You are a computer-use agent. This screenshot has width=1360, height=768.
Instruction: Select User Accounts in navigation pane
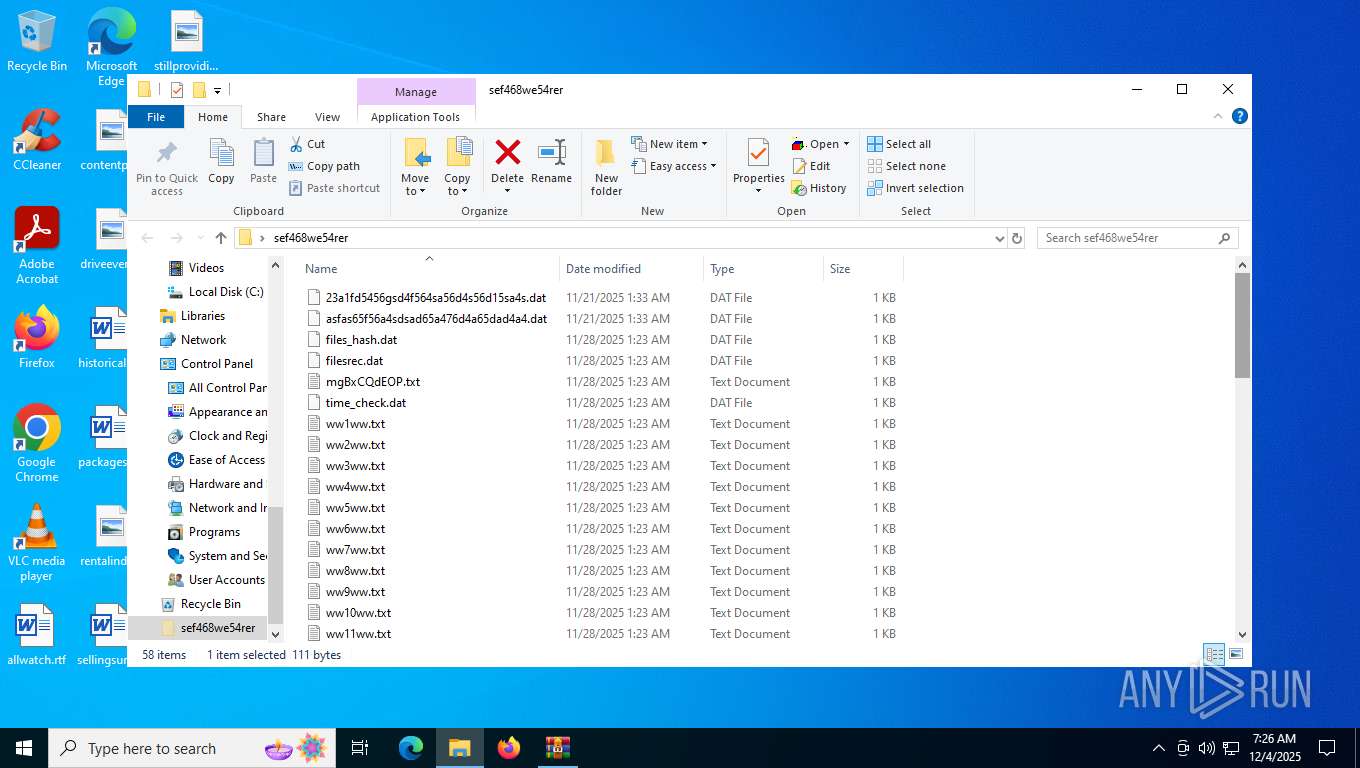point(227,580)
